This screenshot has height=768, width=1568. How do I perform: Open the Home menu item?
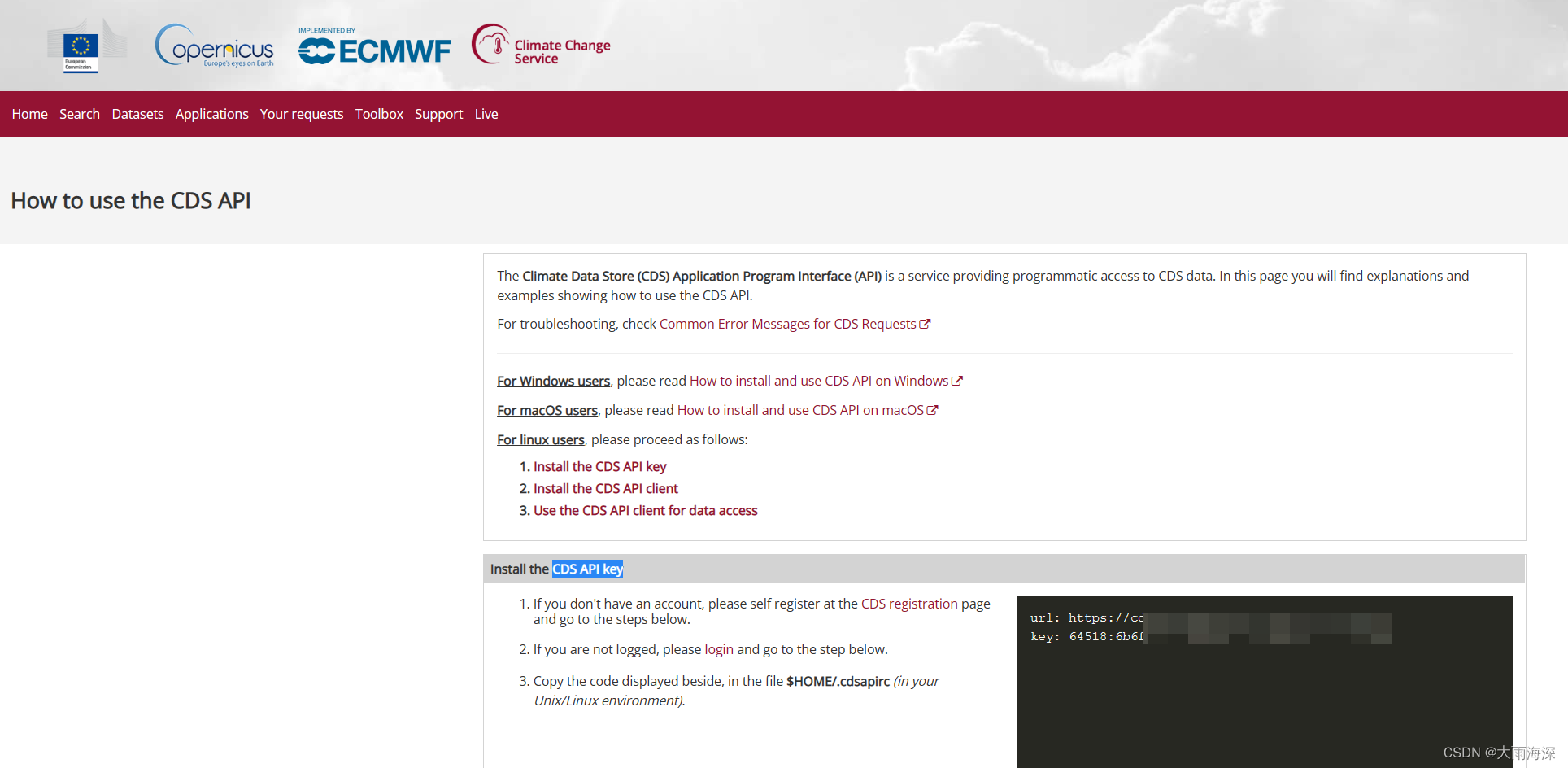pos(29,114)
